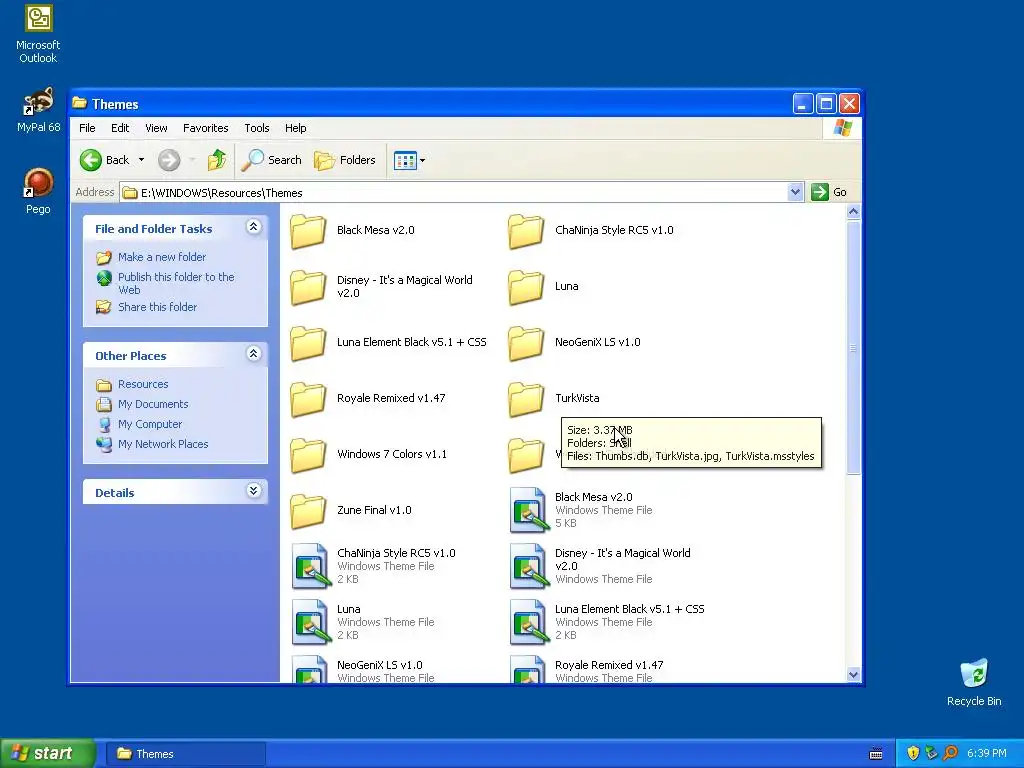Click Share this folder link
This screenshot has width=1024, height=768.
(157, 307)
